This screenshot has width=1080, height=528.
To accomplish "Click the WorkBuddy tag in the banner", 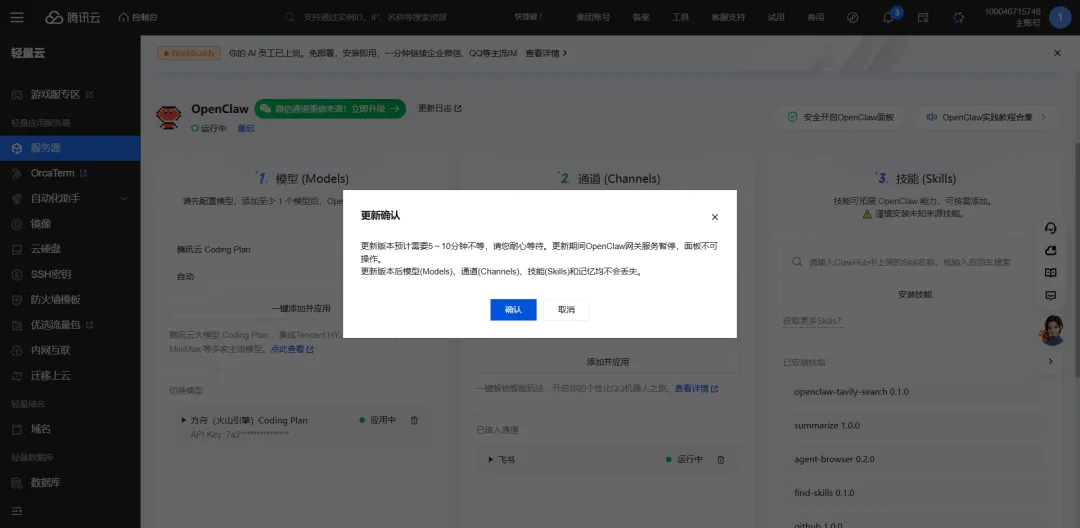I will (189, 53).
